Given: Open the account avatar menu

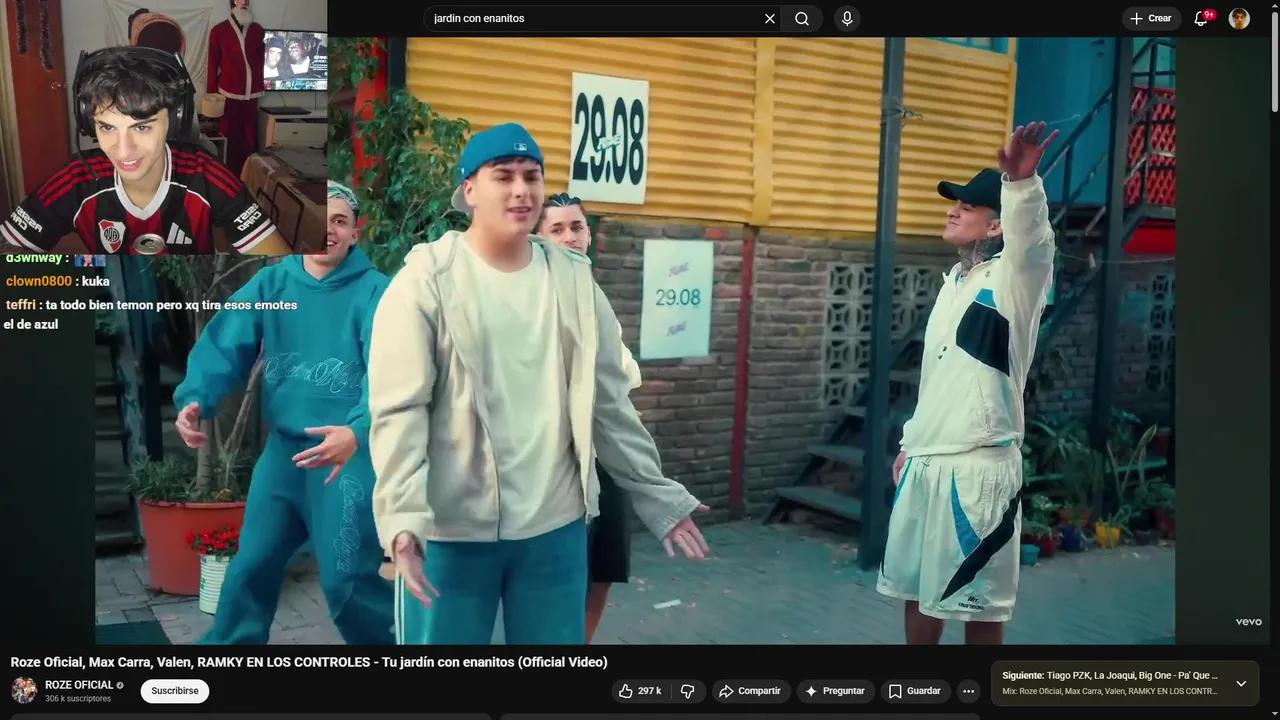Looking at the screenshot, I should (1239, 18).
